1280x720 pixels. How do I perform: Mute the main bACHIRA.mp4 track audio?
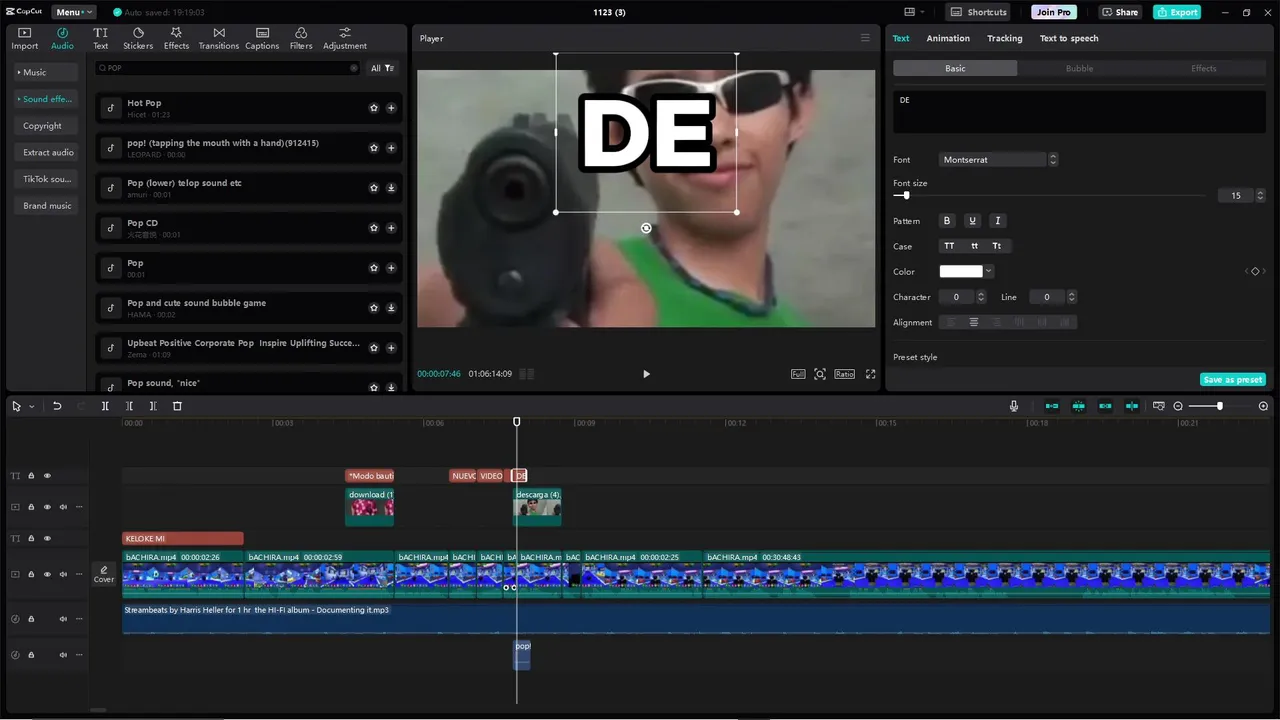pos(63,575)
